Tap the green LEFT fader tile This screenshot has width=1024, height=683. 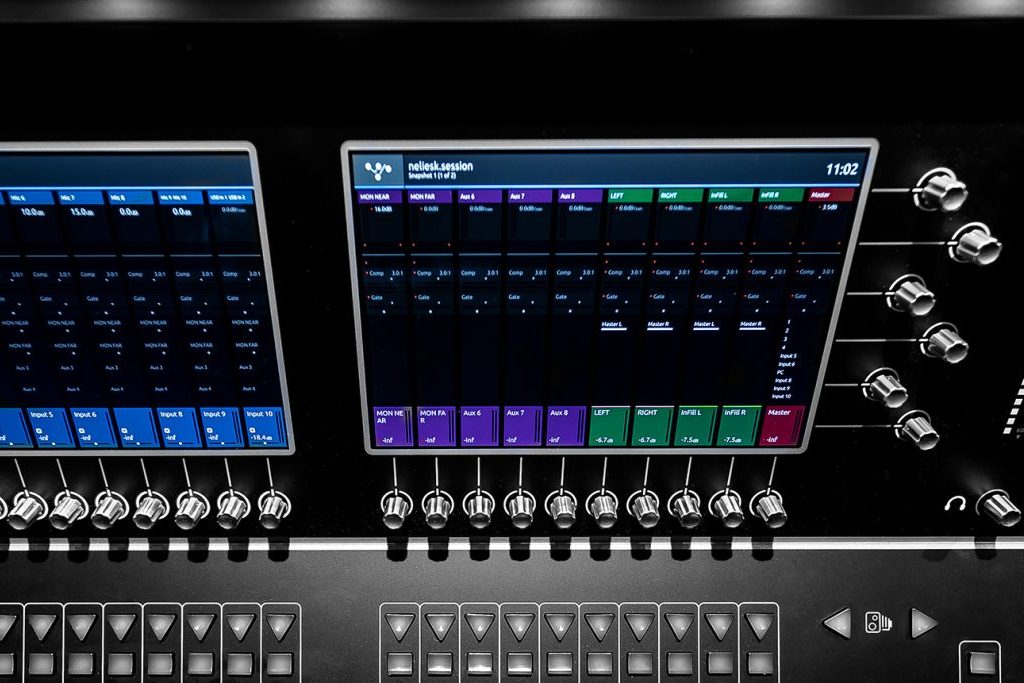point(609,425)
